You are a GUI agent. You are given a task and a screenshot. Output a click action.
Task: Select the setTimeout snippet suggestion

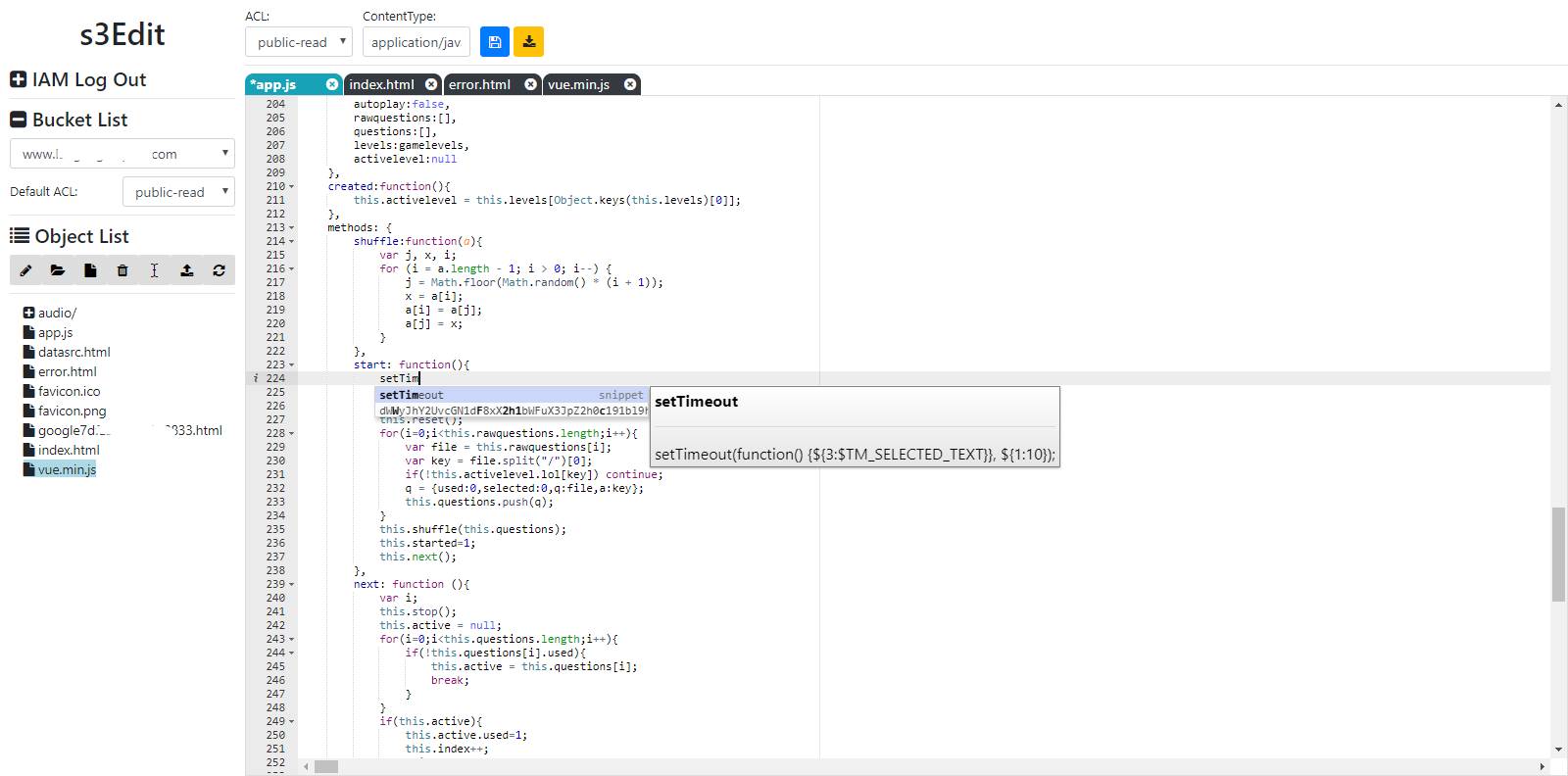512,395
